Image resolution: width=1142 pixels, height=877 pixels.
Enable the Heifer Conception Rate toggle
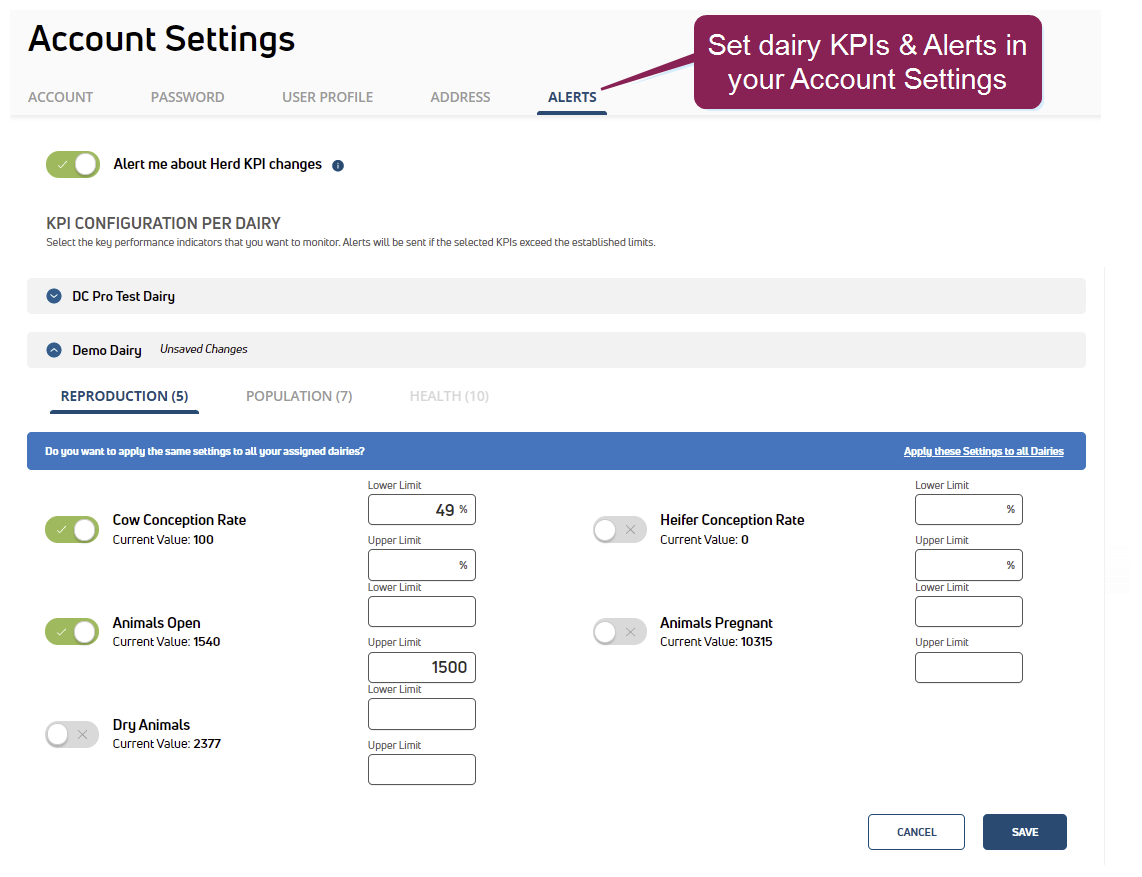tap(620, 530)
